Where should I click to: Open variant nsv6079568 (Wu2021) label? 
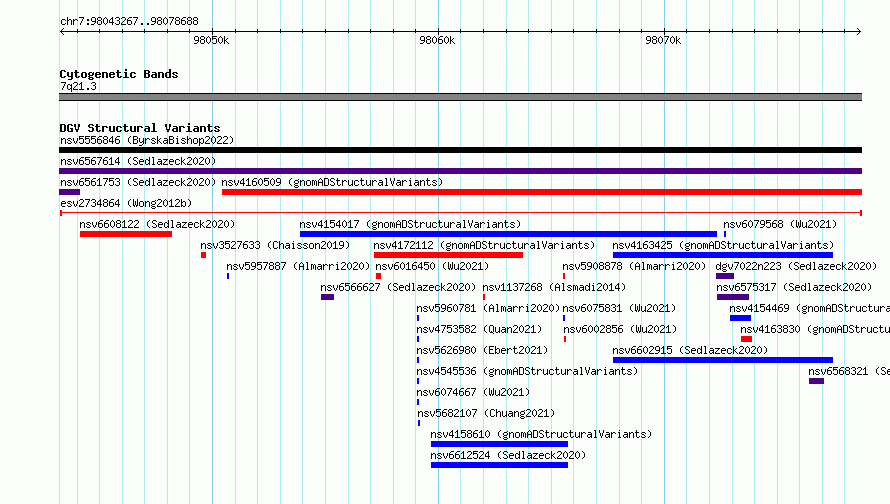coord(780,224)
